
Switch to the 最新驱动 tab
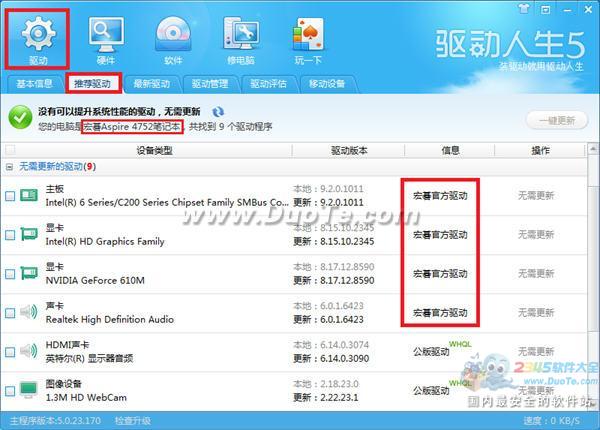click(152, 84)
